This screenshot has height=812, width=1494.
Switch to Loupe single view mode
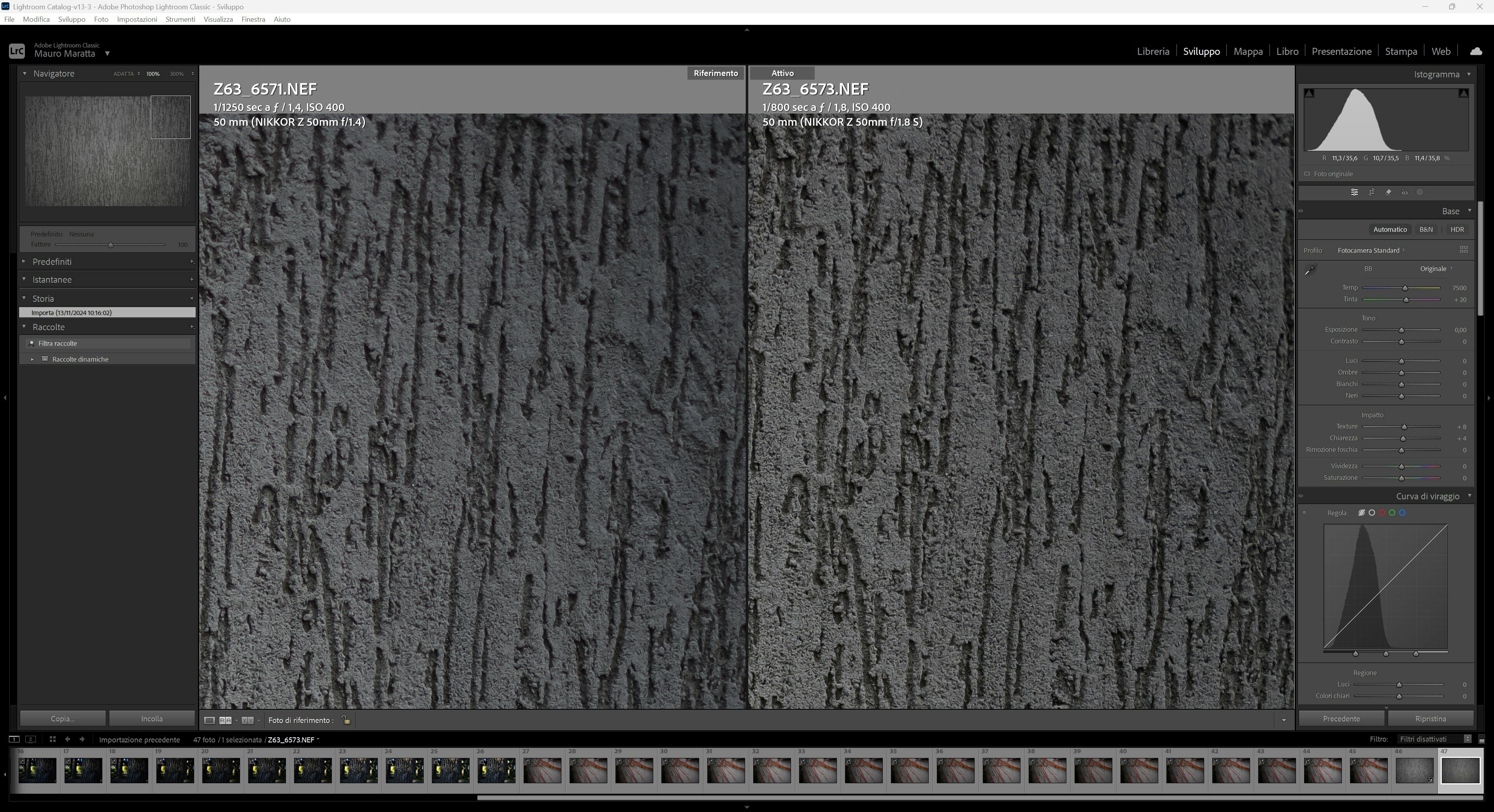tap(209, 721)
